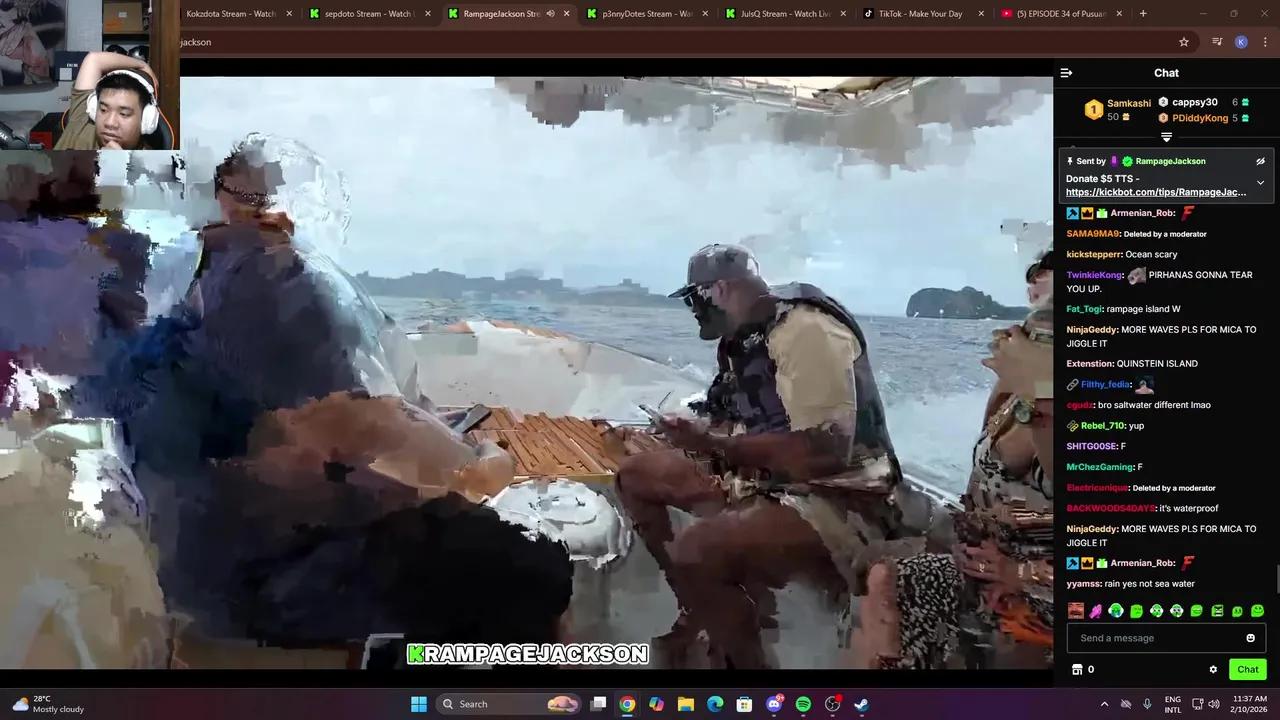1280x720 pixels.
Task: Open the browser profile K avatar
Action: pyautogui.click(x=1241, y=42)
